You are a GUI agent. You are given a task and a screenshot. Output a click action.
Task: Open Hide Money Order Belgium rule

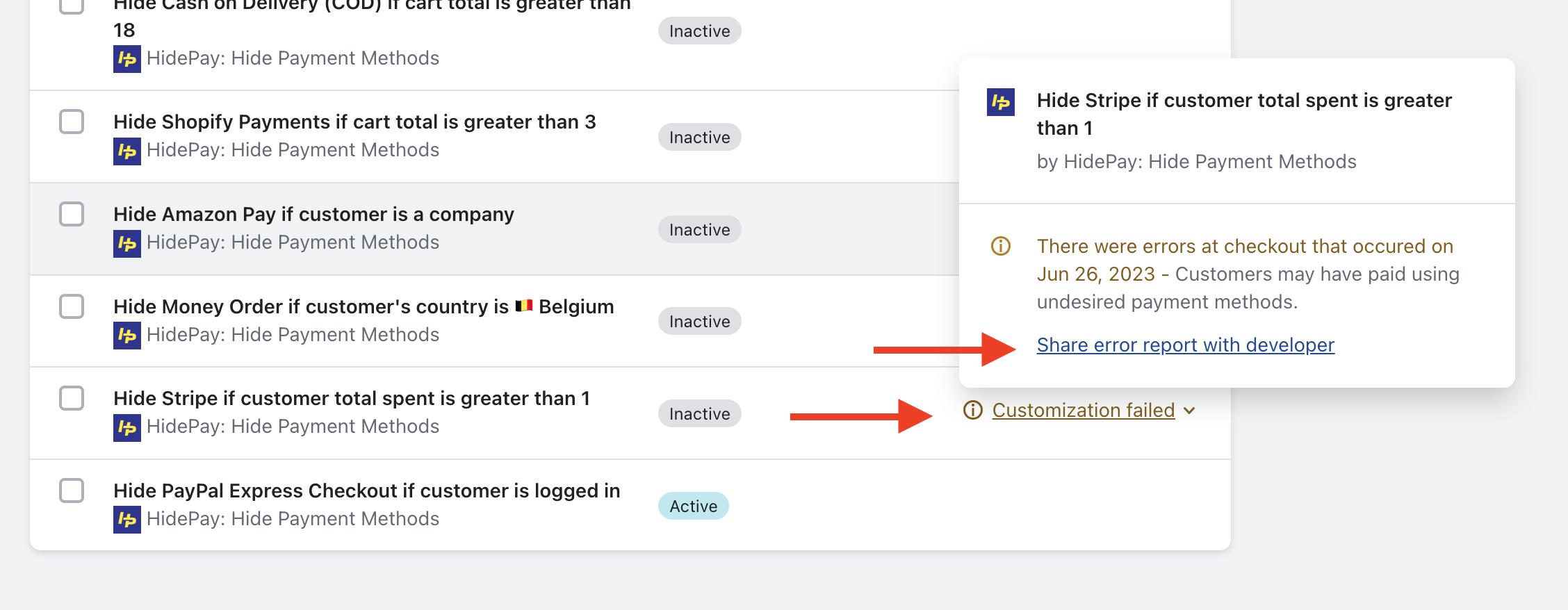click(364, 306)
